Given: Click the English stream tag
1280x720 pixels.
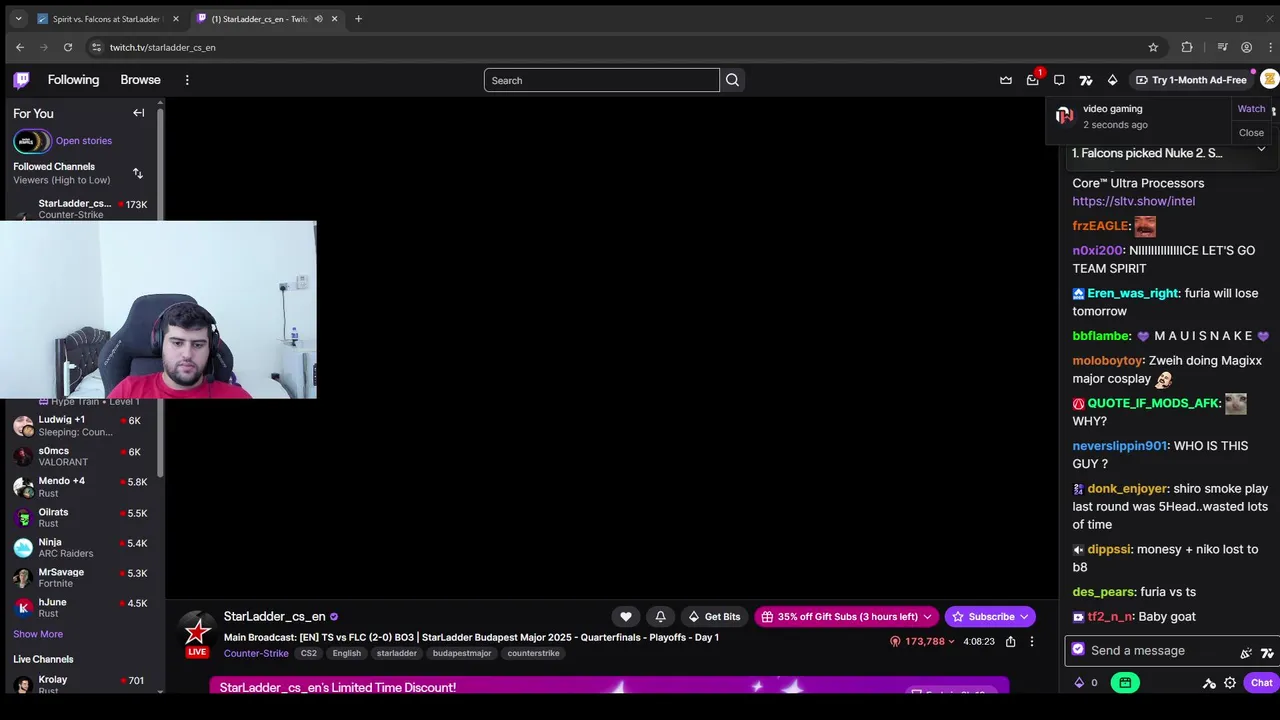Looking at the screenshot, I should click(x=347, y=653).
